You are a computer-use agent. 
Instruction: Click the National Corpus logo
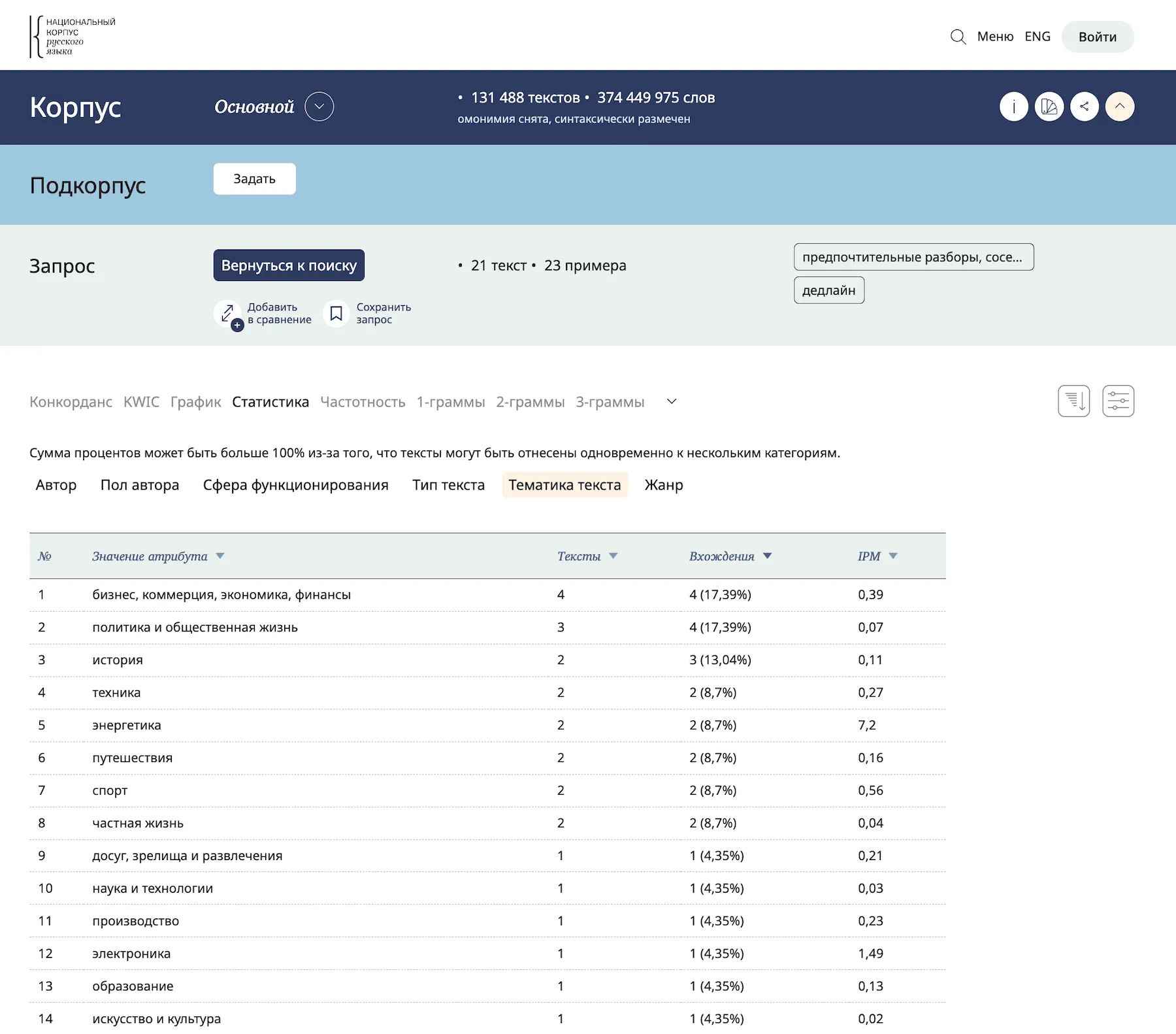pyautogui.click(x=73, y=37)
